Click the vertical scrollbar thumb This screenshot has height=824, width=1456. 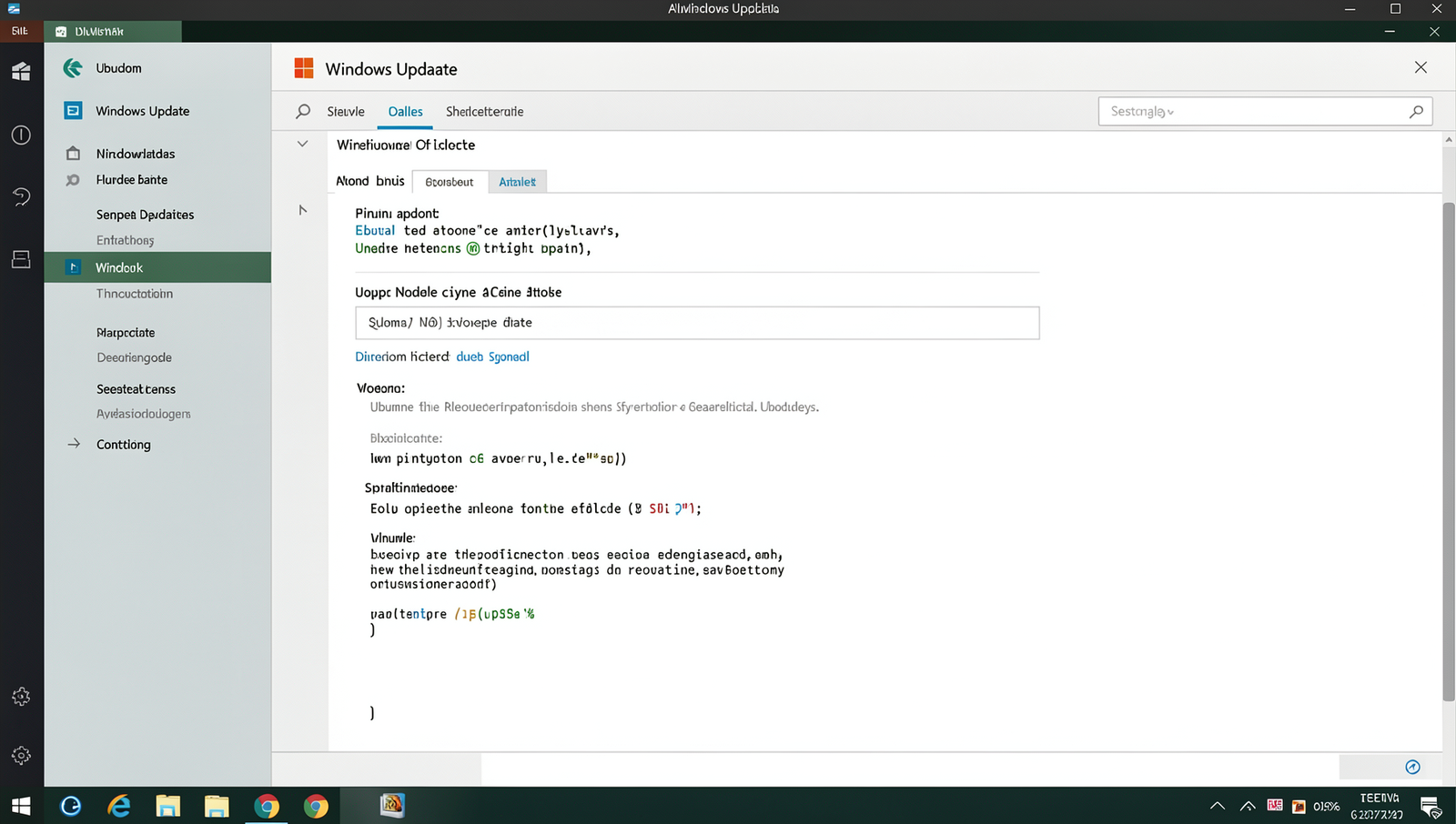(1449, 451)
